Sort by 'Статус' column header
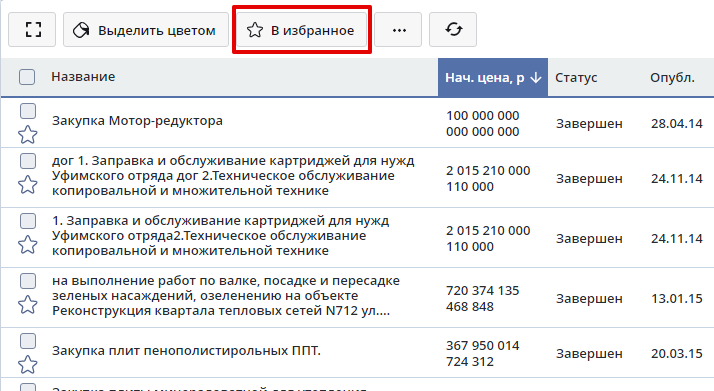Viewport: 714px width, 391px height. point(576,77)
